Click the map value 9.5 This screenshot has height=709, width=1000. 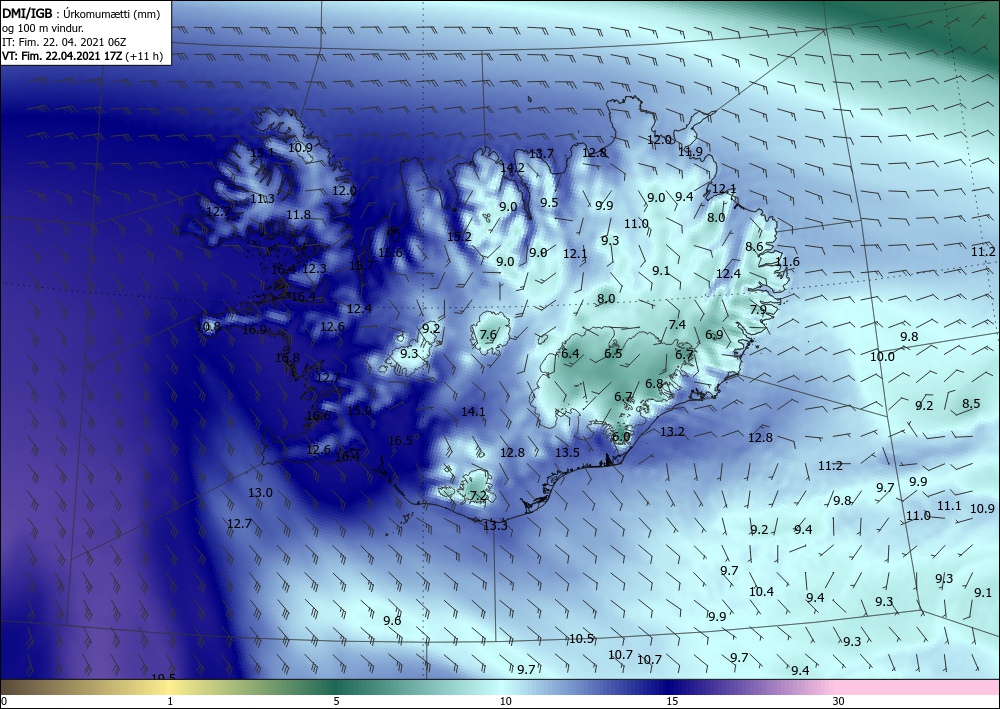549,203
